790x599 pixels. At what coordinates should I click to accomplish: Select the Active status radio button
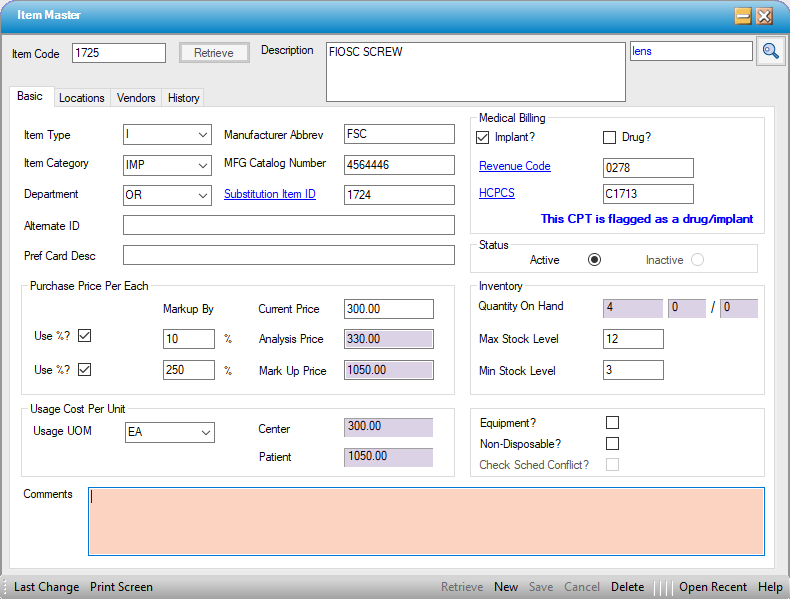coord(595,260)
